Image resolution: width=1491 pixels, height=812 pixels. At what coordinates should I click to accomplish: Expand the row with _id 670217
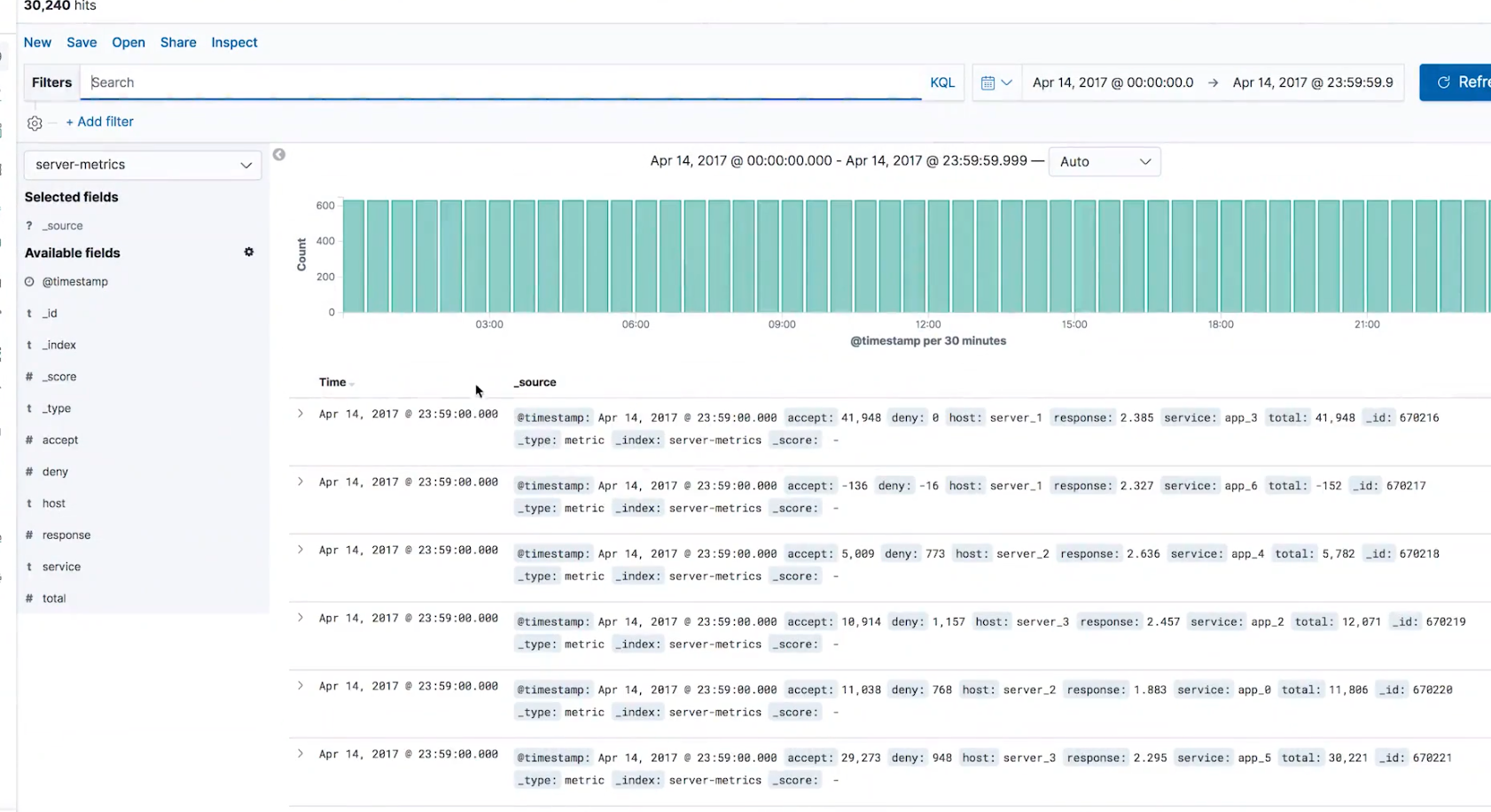coord(301,482)
